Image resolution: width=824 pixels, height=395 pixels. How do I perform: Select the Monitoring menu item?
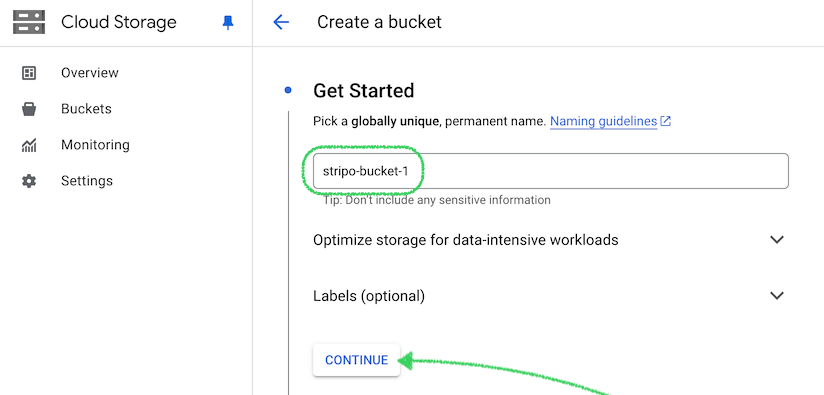point(95,144)
